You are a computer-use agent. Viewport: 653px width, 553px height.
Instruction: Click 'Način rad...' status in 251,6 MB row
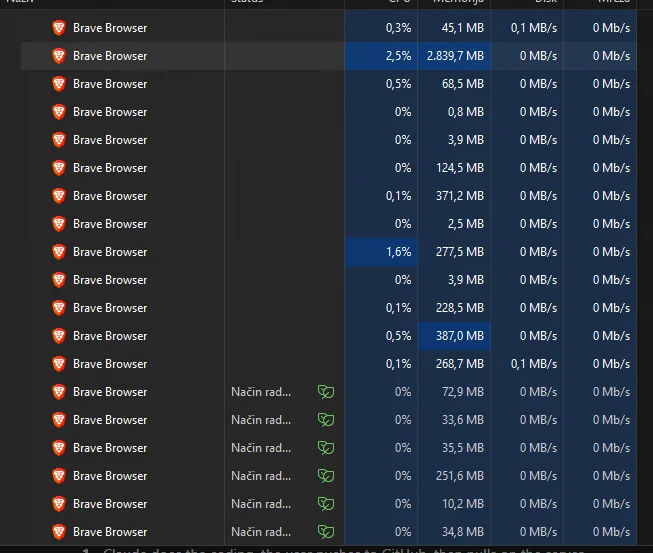tap(261, 476)
